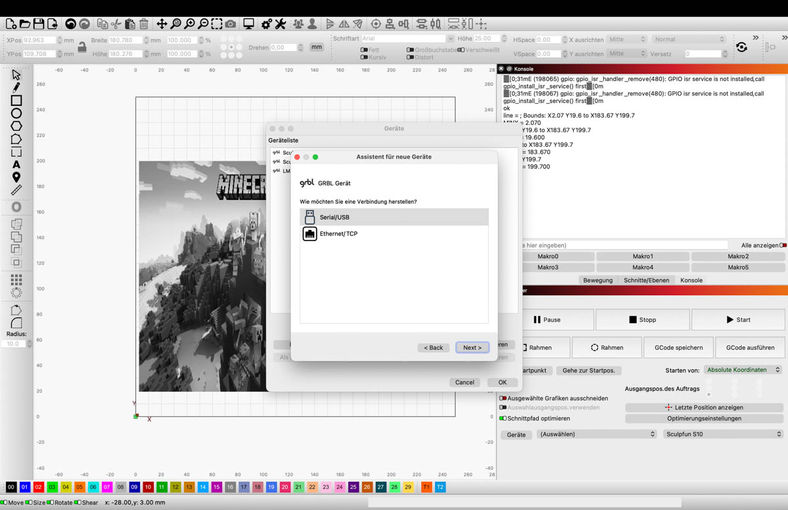Click Back in the device wizard
788x510 pixels.
(x=433, y=347)
